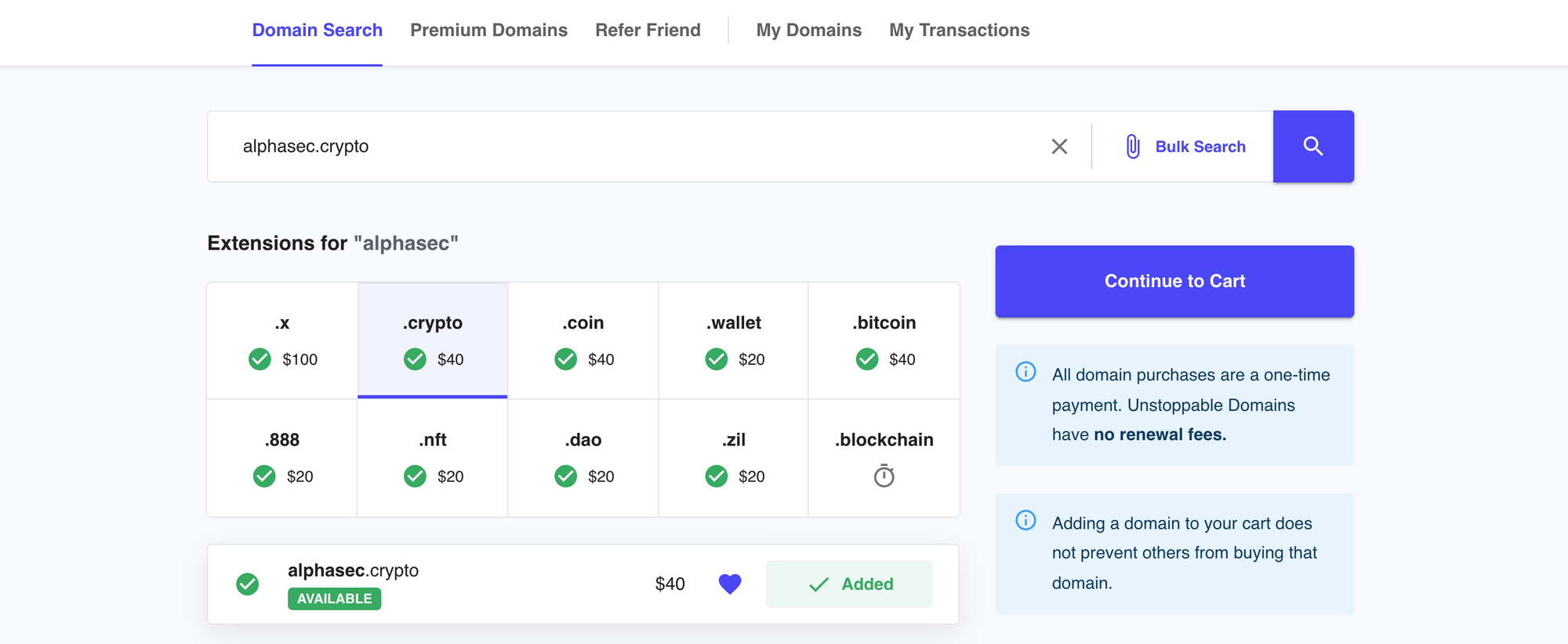Viewport: 1568px width, 644px height.
Task: Click the green check under .crypto extension
Action: 415,359
